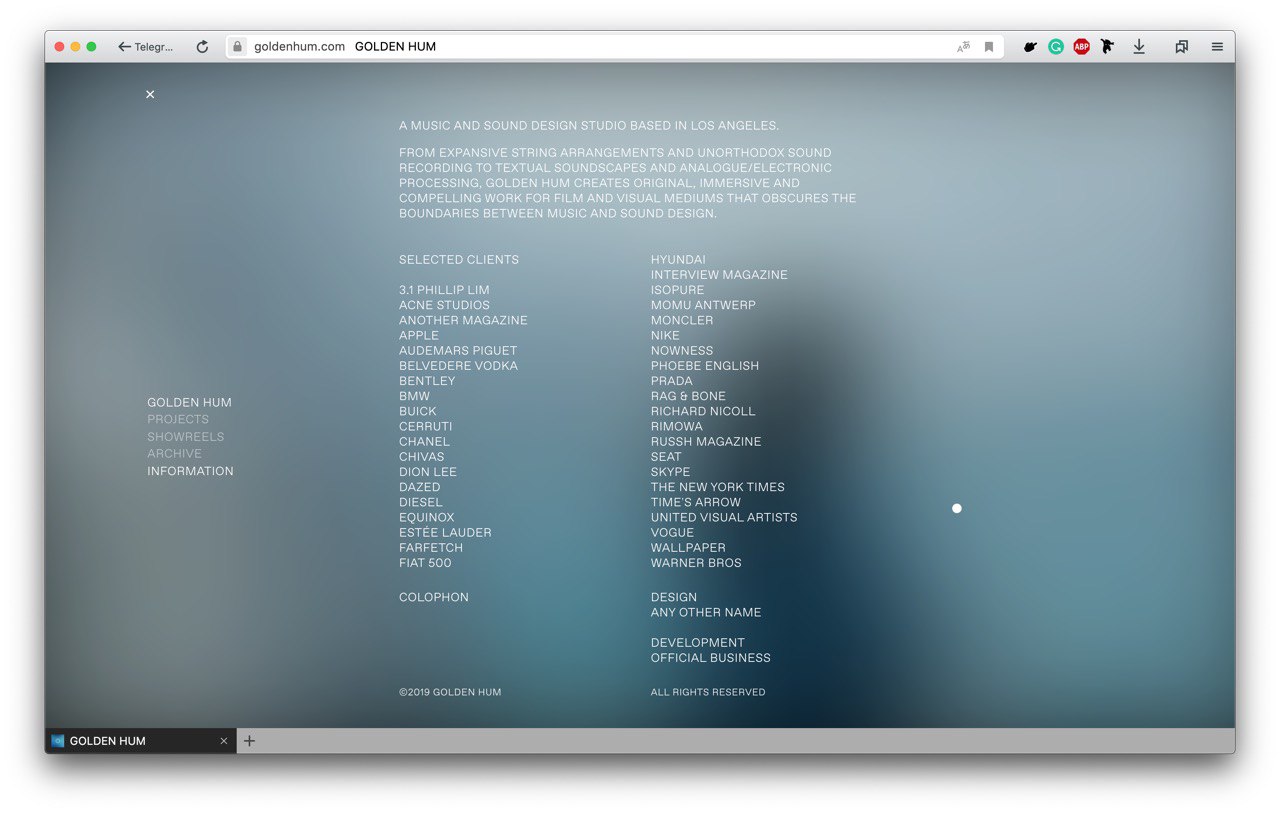Click RIMOWA in the client list
Image resolution: width=1280 pixels, height=813 pixels.
point(677,427)
